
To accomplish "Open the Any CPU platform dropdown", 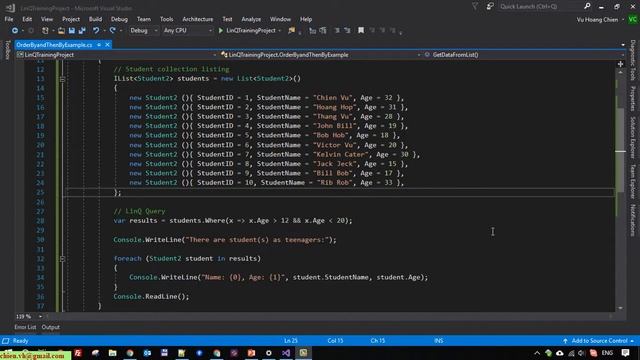I will [x=187, y=31].
